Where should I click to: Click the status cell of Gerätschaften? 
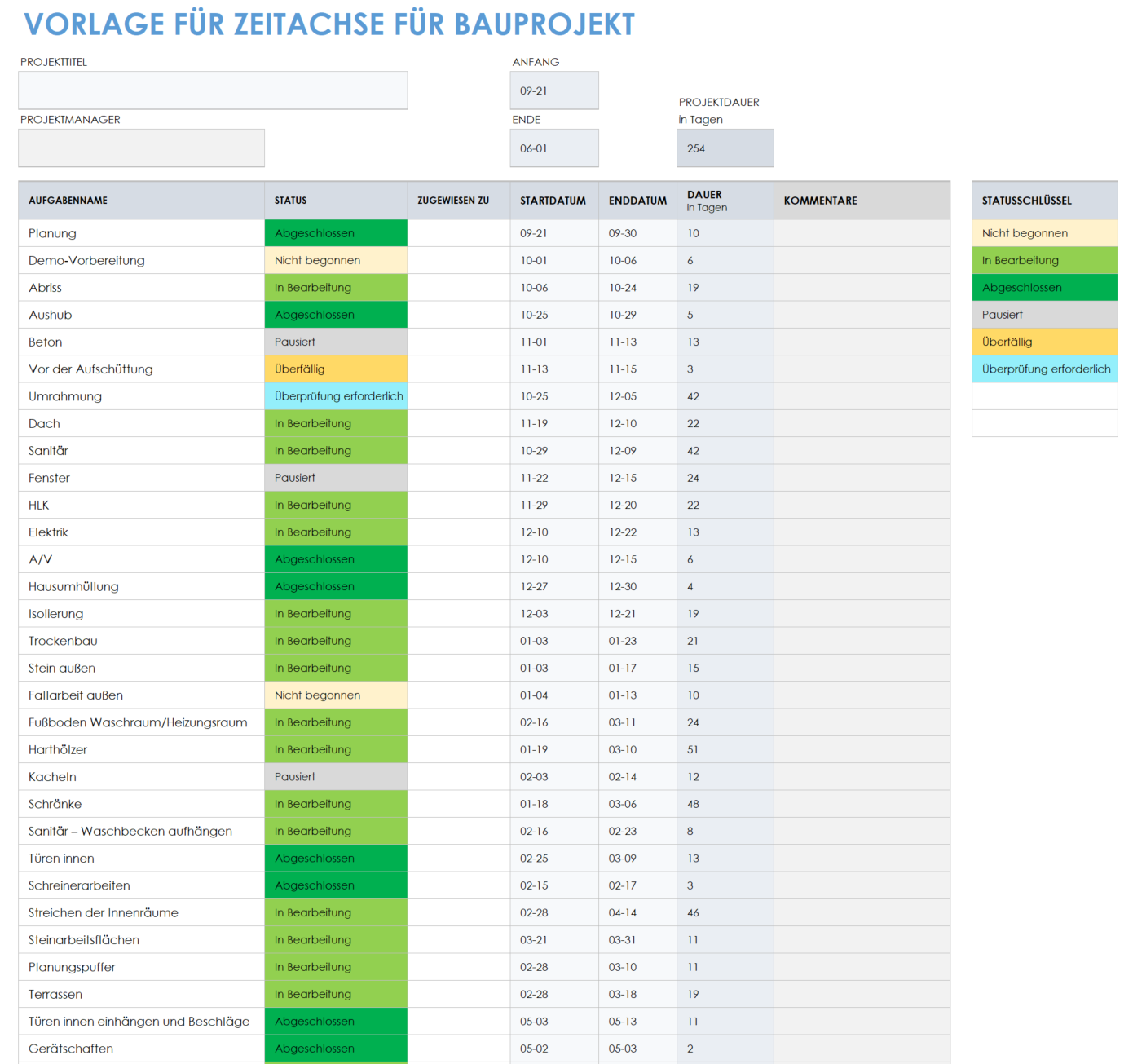tap(336, 1049)
